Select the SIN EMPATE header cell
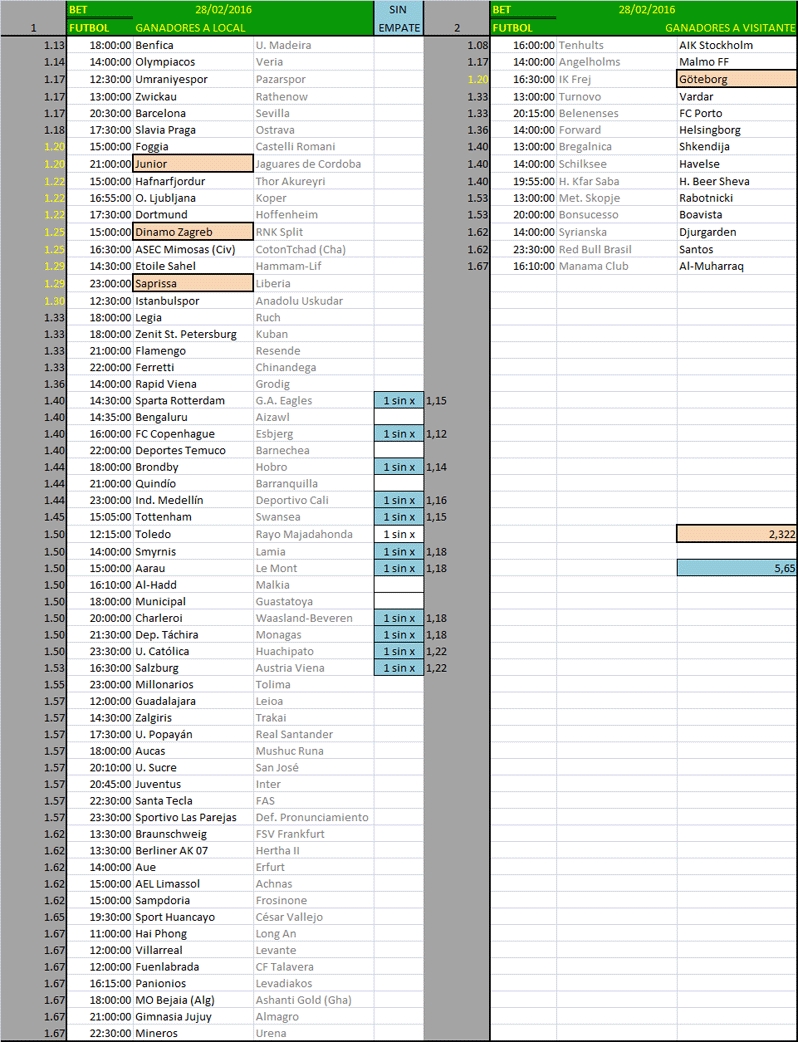This screenshot has height=1042, width=798. (399, 19)
